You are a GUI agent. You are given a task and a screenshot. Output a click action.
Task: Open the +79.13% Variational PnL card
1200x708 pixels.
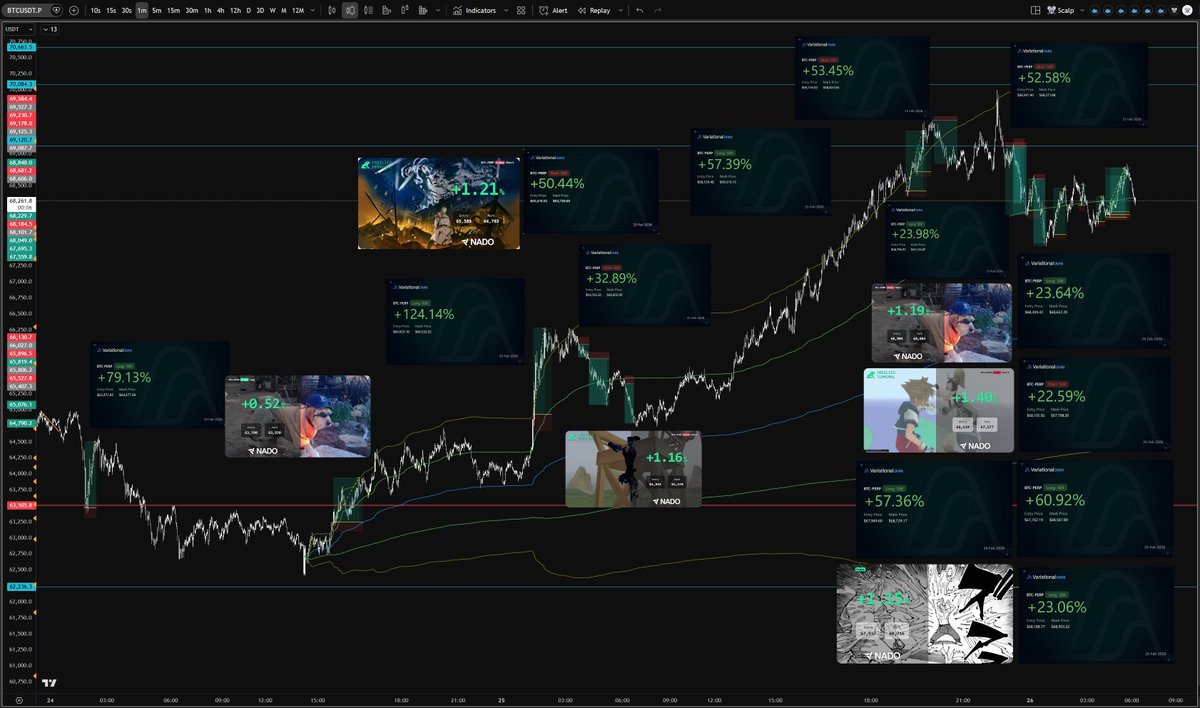[x=159, y=385]
